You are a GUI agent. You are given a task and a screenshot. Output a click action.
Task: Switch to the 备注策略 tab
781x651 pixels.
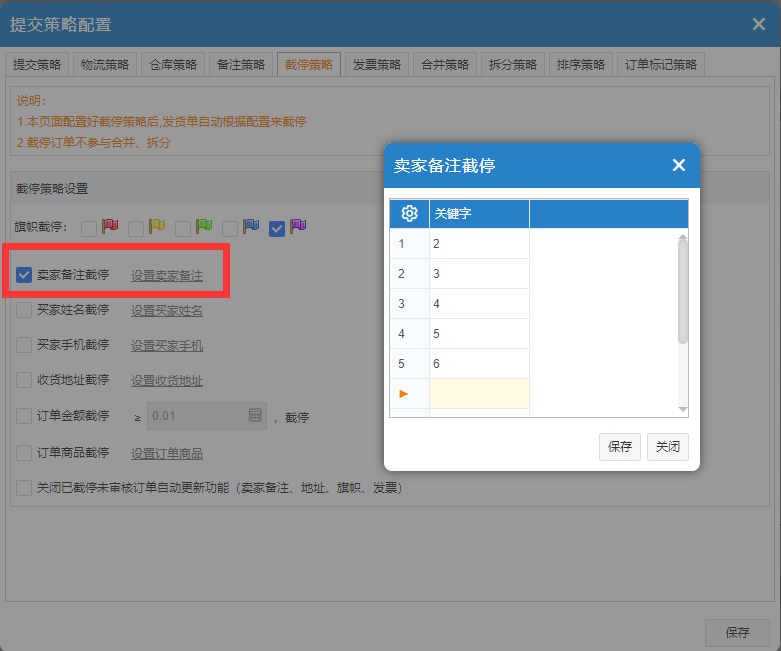pos(241,65)
